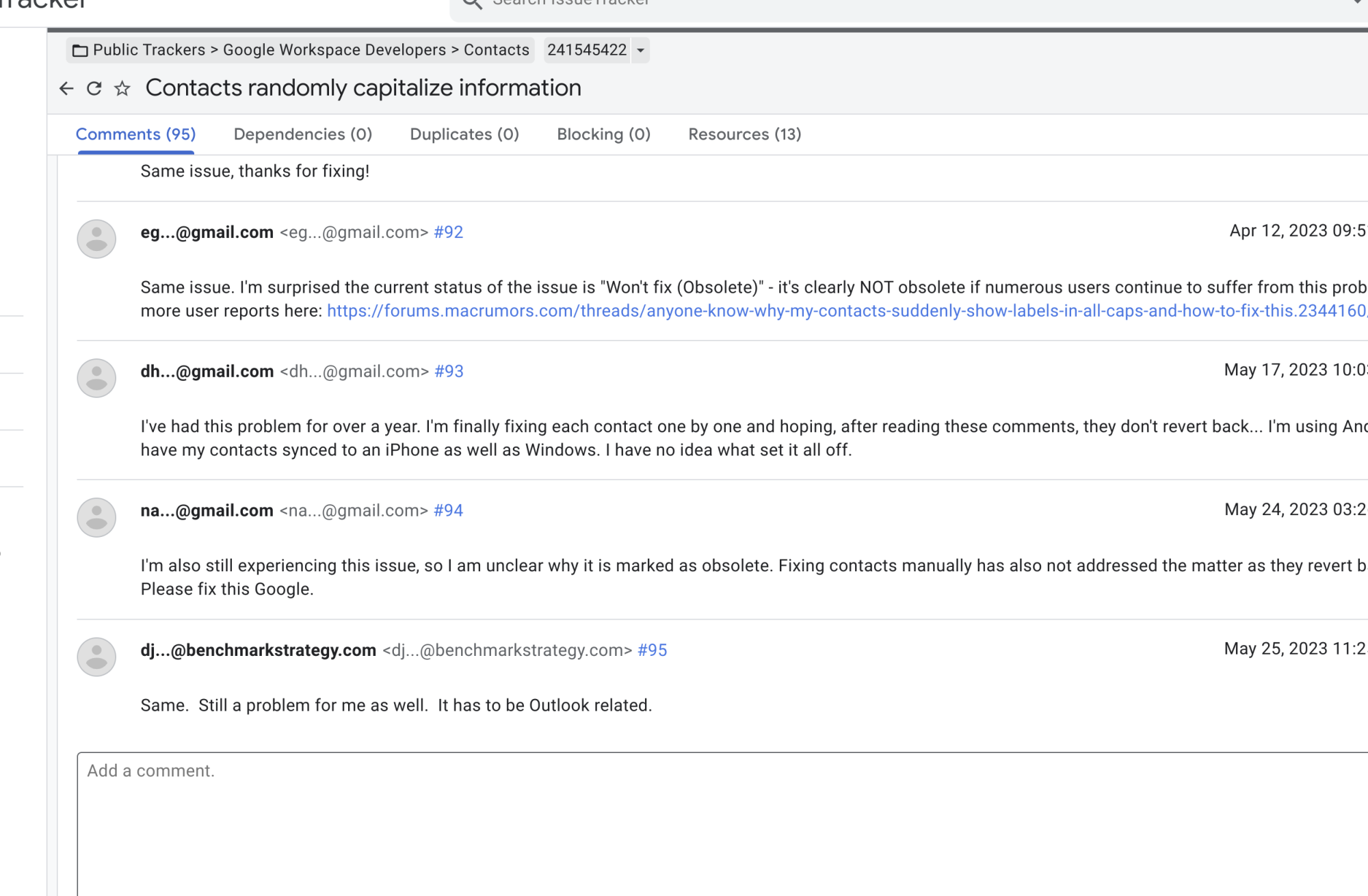This screenshot has width=1368, height=896.
Task: Click avatar of dj...@benchmarkstrategy.com commenter
Action: (x=96, y=657)
